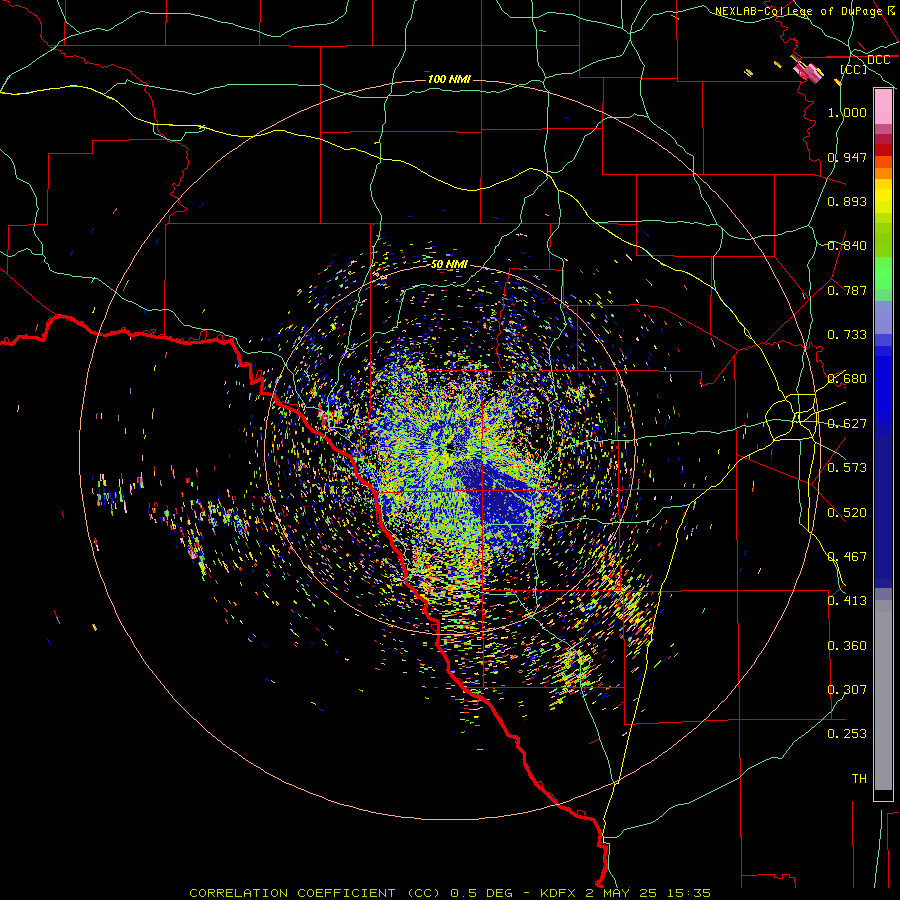Select the 0.520 scale value
900x900 pixels.
point(847,512)
